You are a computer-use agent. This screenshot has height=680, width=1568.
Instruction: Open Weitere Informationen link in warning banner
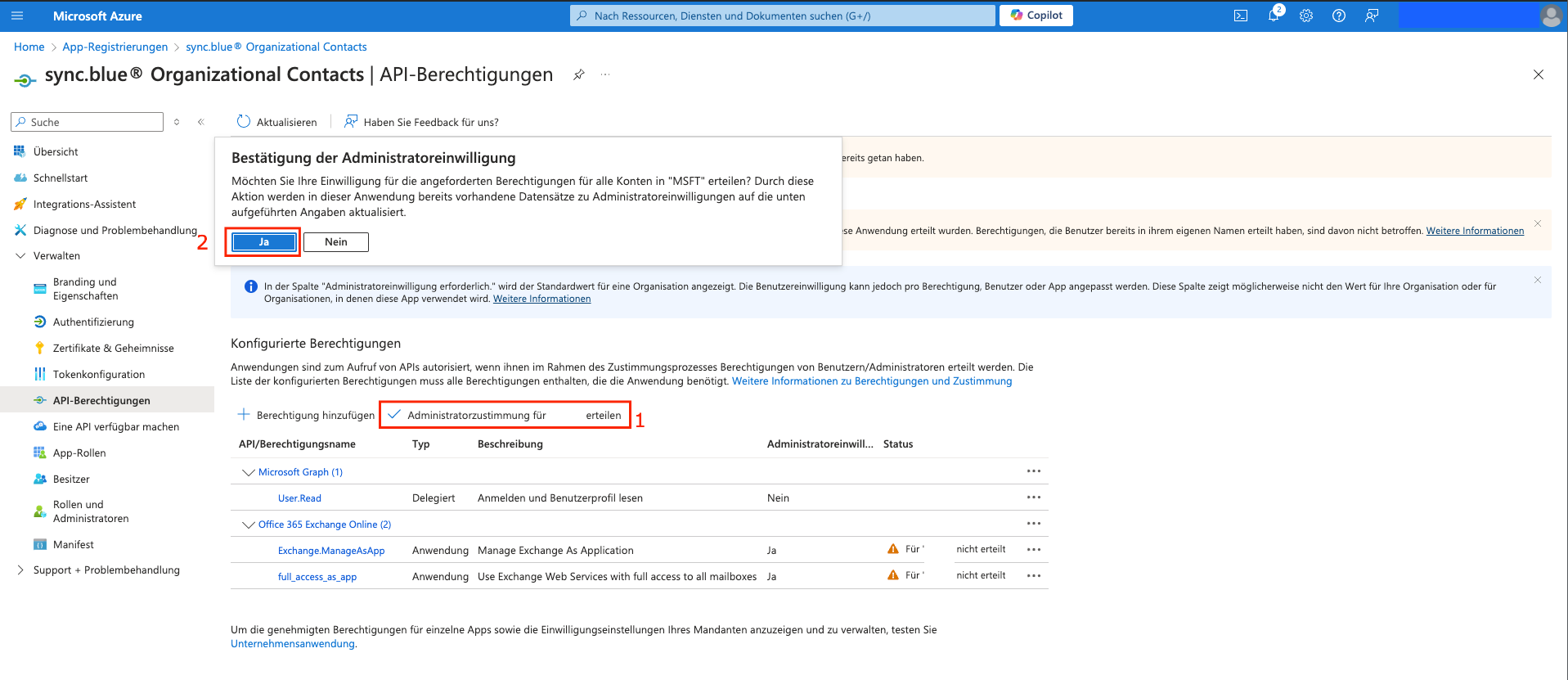click(x=1475, y=231)
